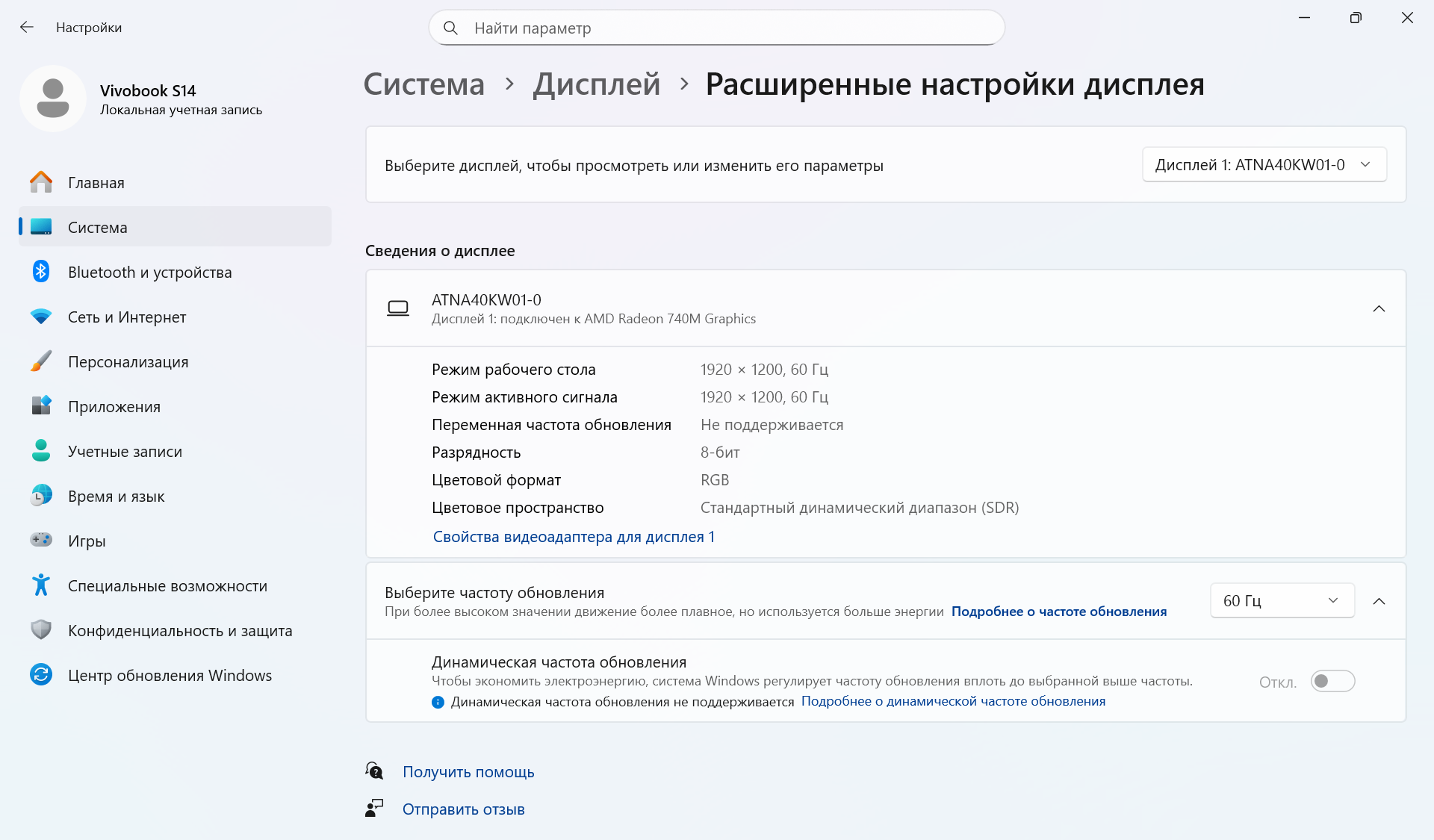Click the search magnifier icon
The width and height of the screenshot is (1434, 840).
click(450, 28)
